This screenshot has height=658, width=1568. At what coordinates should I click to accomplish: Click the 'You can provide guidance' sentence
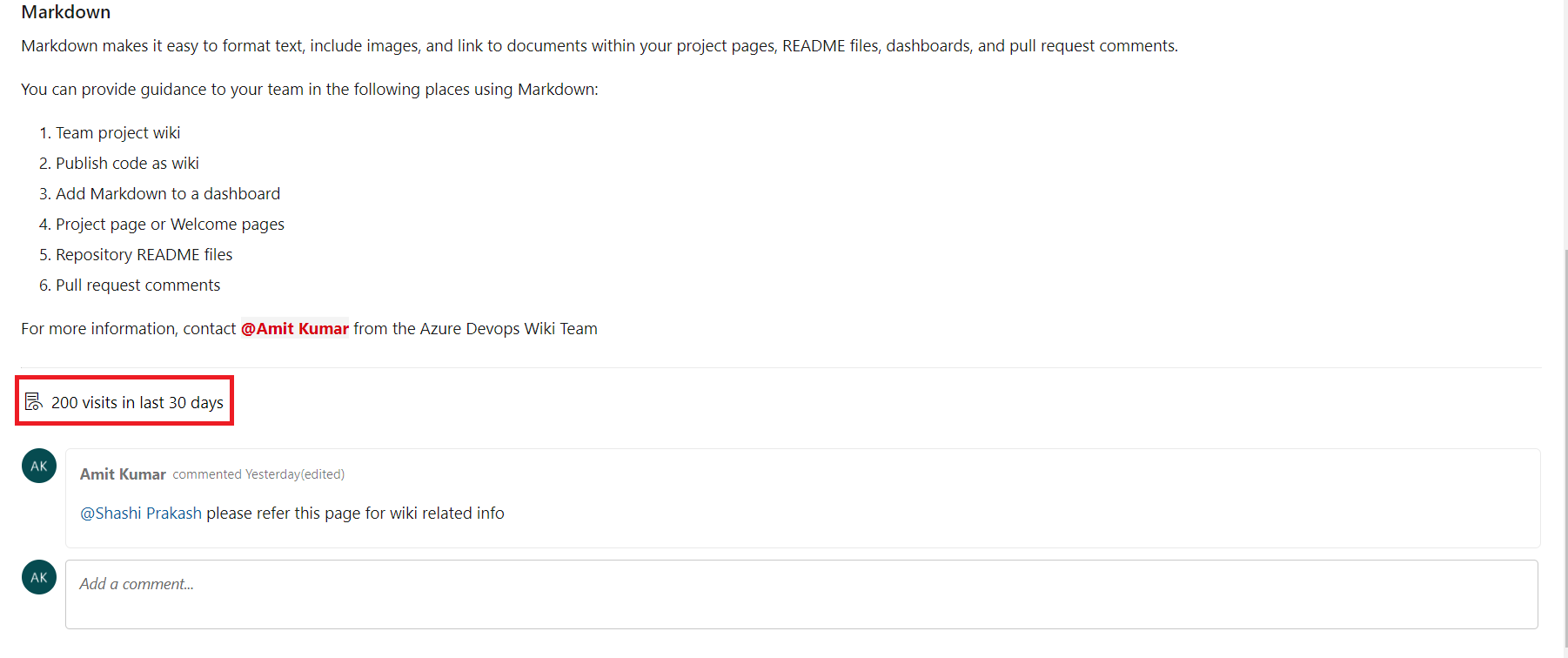310,89
